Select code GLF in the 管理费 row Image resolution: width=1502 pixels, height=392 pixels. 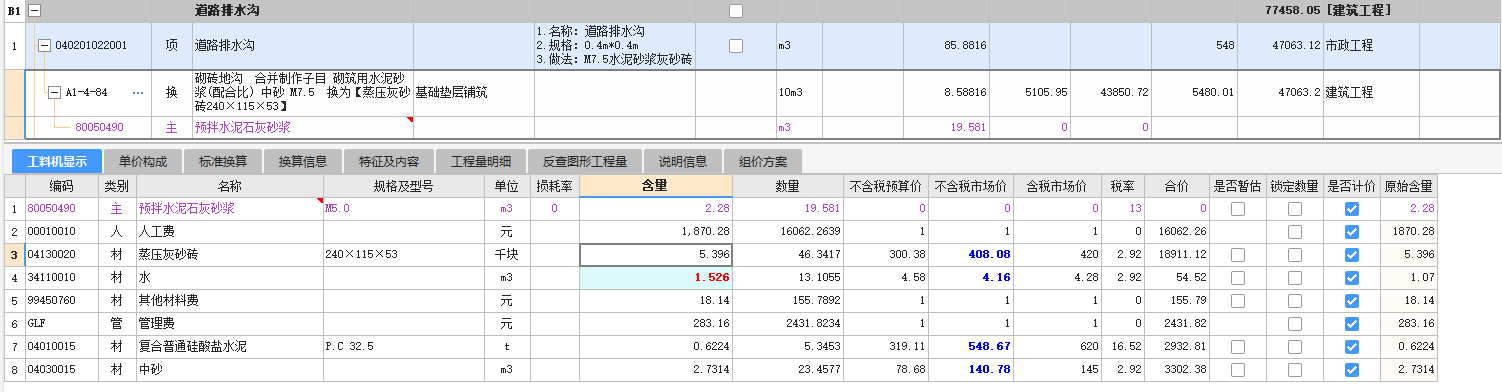point(62,324)
